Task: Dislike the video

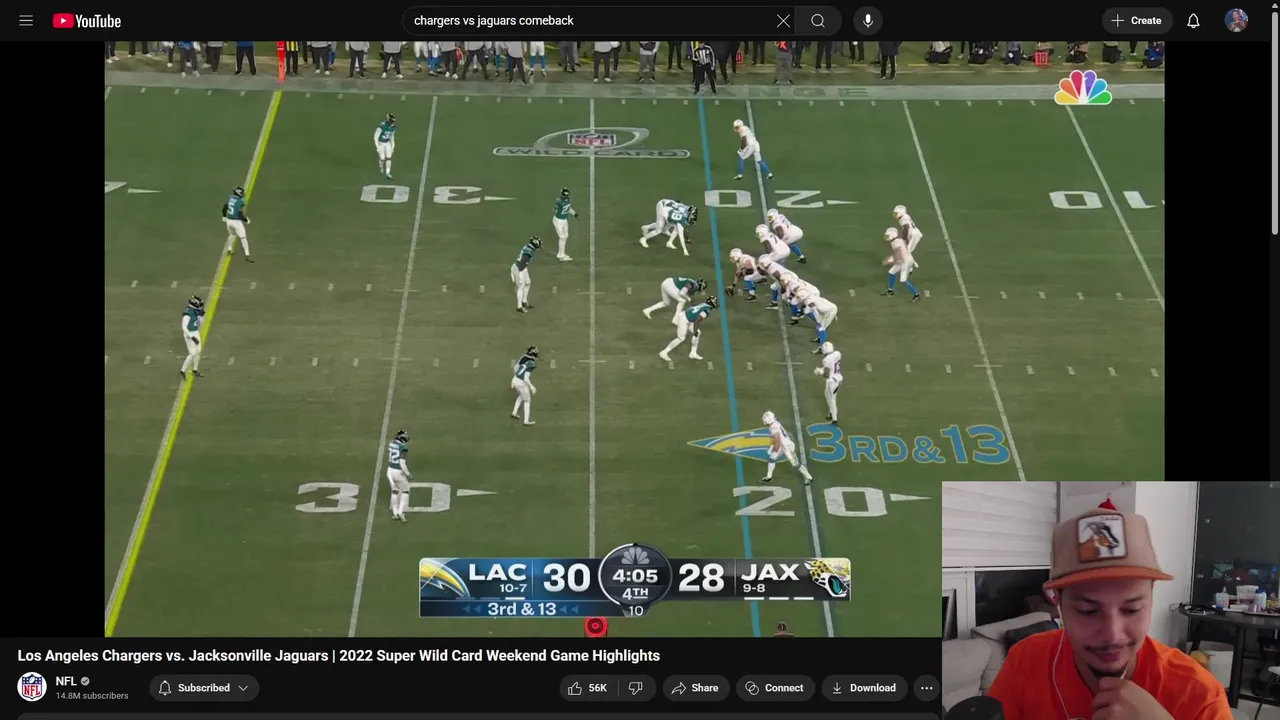Action: click(x=635, y=688)
